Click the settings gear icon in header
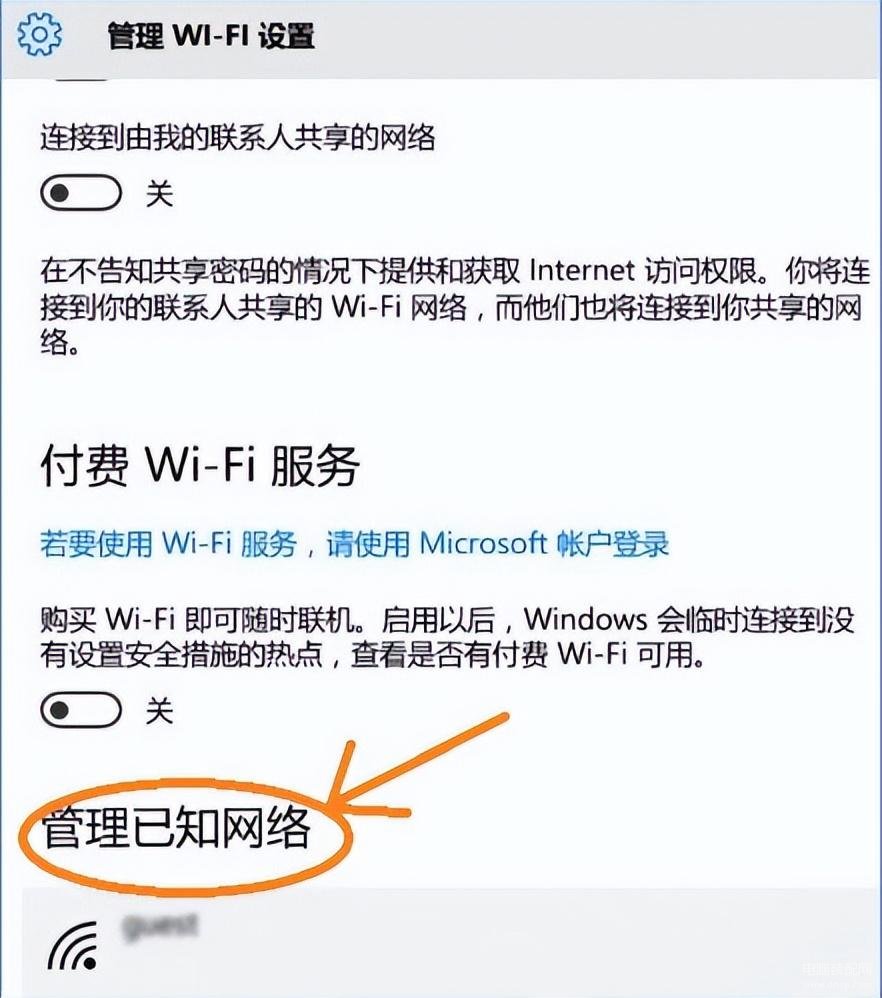This screenshot has width=882, height=998. [39, 34]
